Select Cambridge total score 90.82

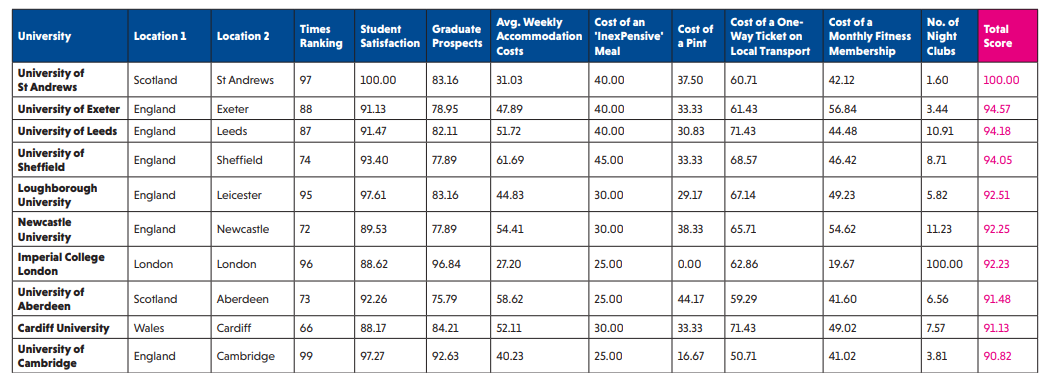[x=998, y=356]
